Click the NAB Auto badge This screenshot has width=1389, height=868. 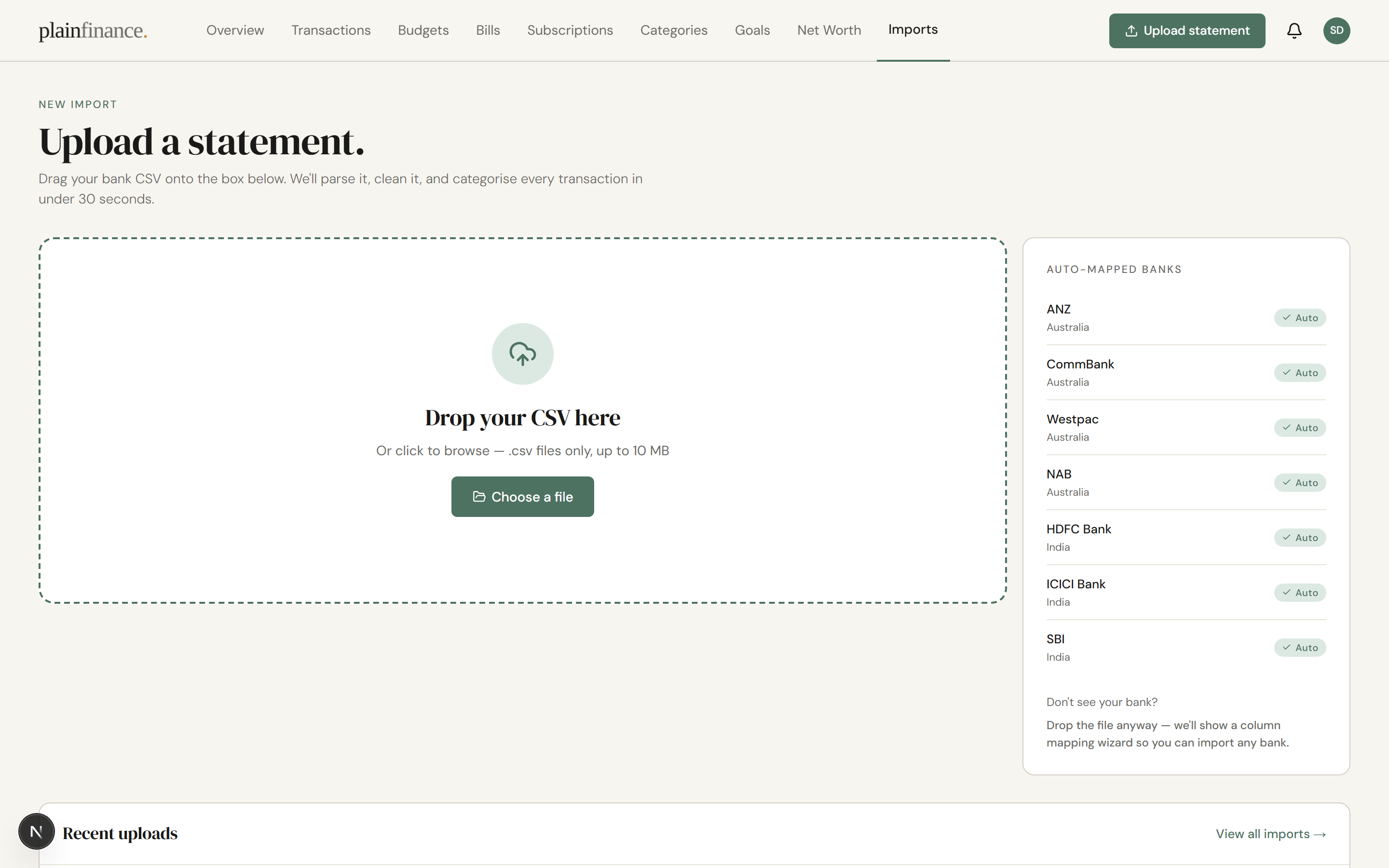click(1300, 483)
